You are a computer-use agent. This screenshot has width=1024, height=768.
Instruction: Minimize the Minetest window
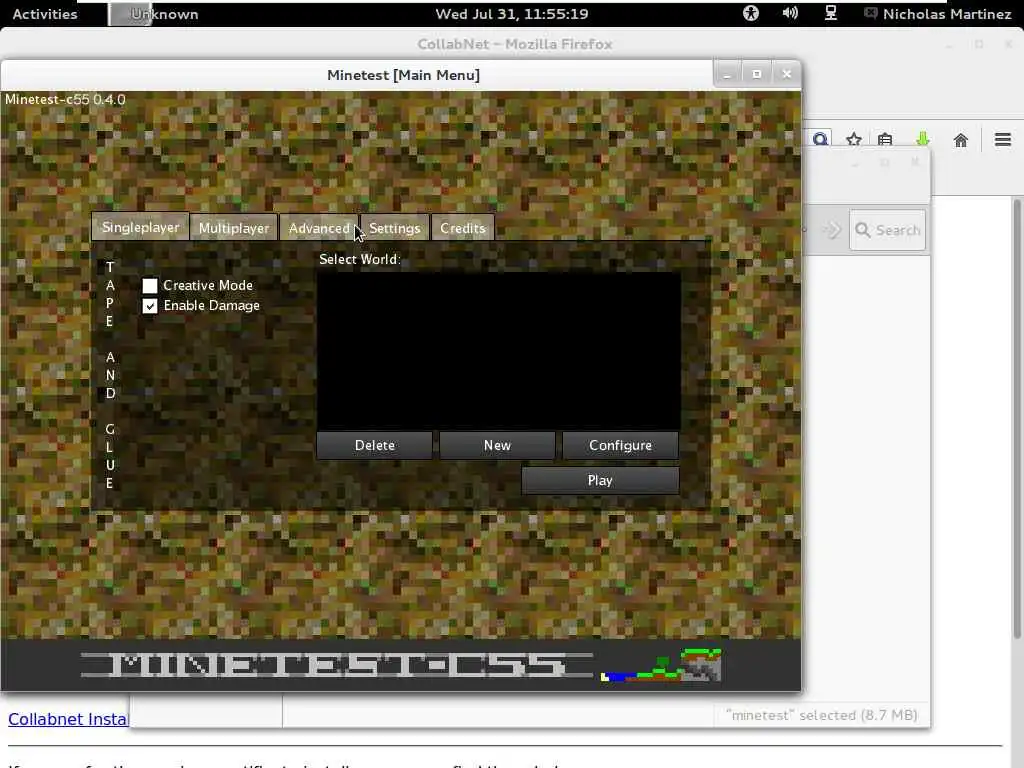pos(727,74)
